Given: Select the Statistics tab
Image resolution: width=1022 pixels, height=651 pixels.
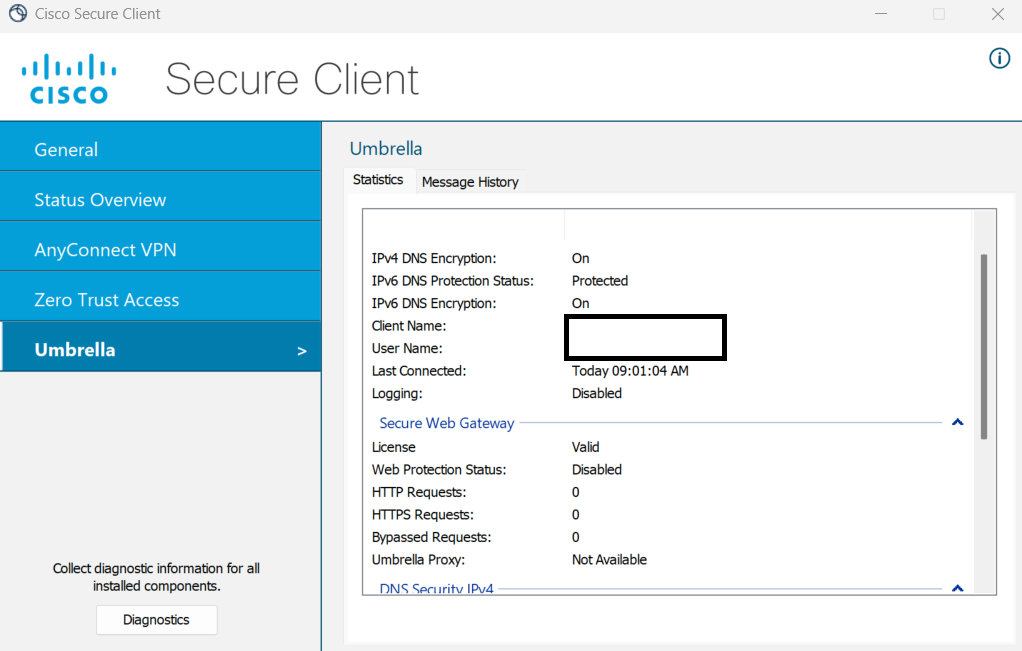Looking at the screenshot, I should pyautogui.click(x=378, y=180).
